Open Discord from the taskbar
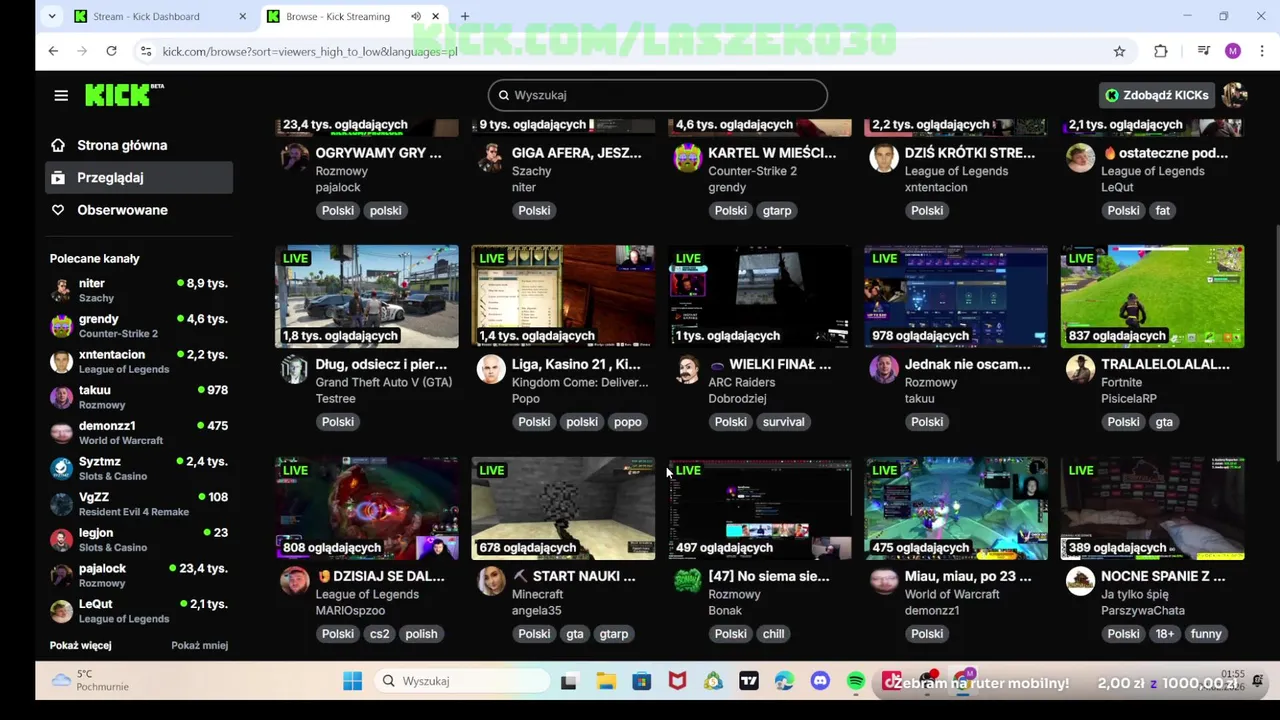 point(820,681)
